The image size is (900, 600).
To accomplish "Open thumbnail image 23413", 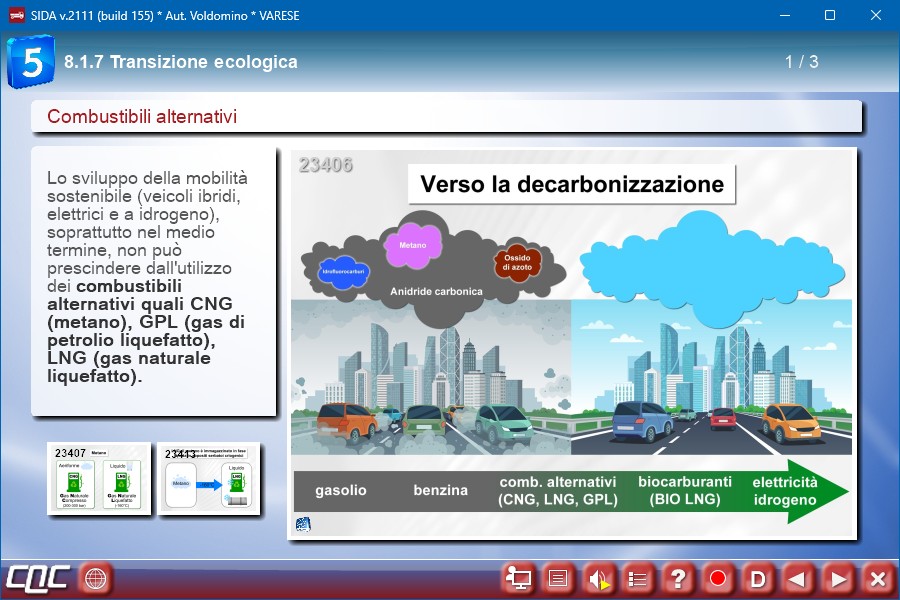I will [x=209, y=478].
